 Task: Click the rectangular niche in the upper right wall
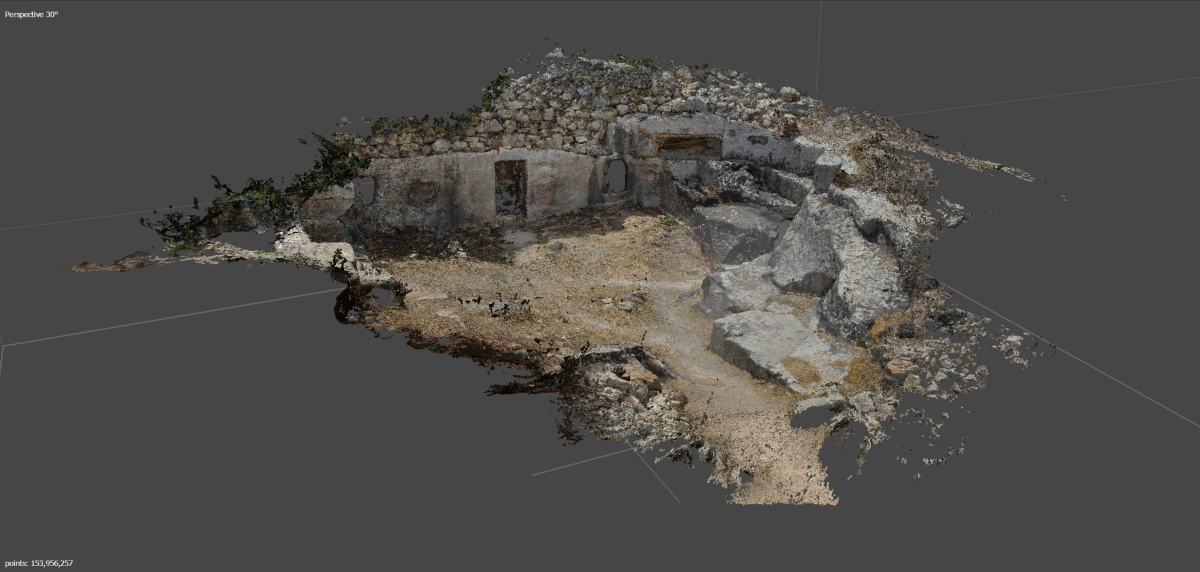689,146
